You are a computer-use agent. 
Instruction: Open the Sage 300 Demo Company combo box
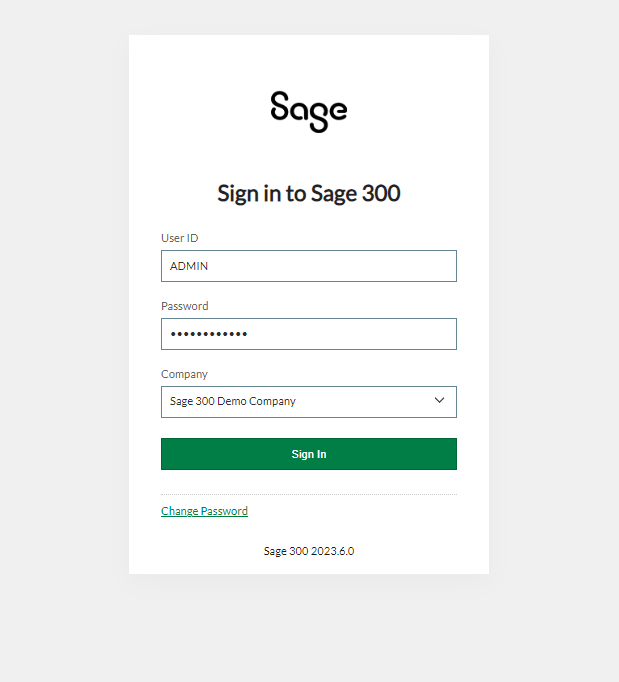pyautogui.click(x=309, y=402)
